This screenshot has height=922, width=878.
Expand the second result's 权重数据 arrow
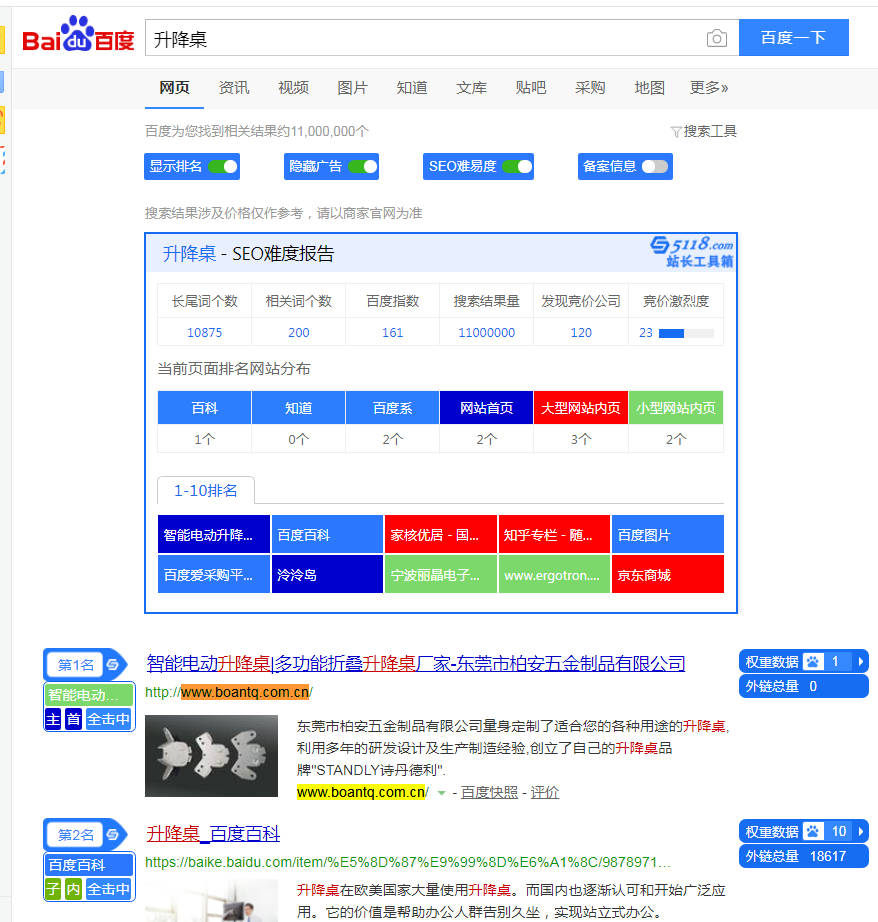pos(861,831)
